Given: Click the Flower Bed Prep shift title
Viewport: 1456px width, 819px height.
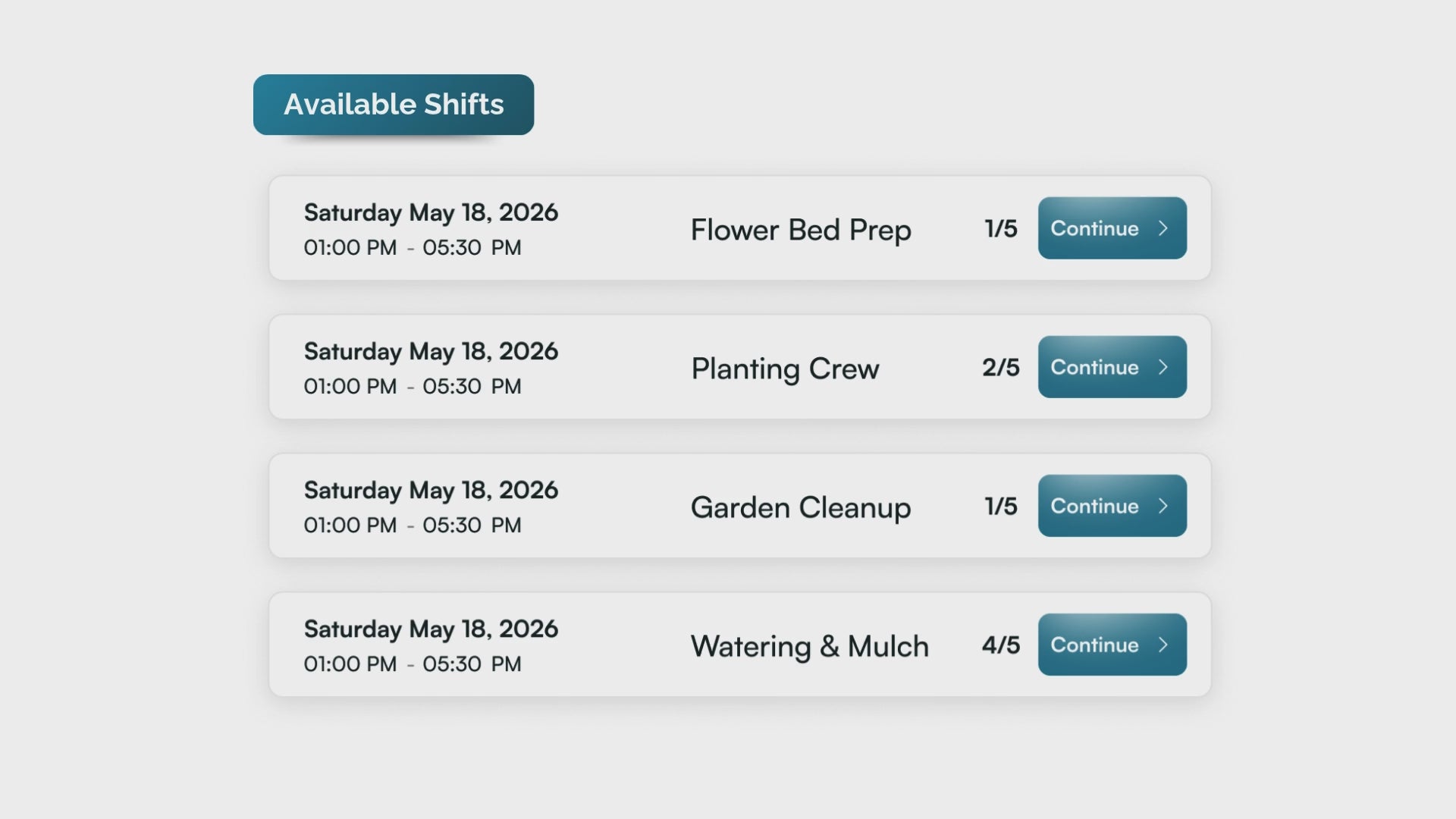Looking at the screenshot, I should 800,230.
